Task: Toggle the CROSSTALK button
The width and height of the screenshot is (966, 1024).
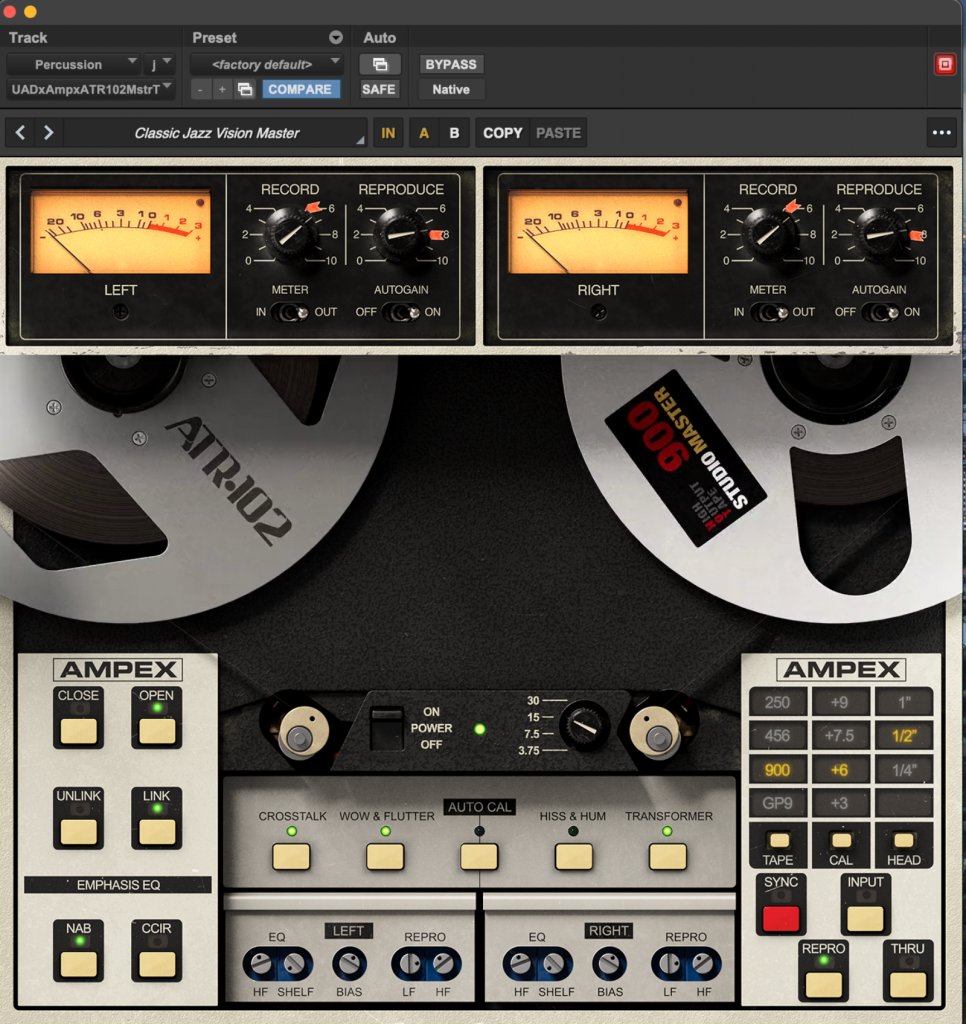Action: point(291,856)
